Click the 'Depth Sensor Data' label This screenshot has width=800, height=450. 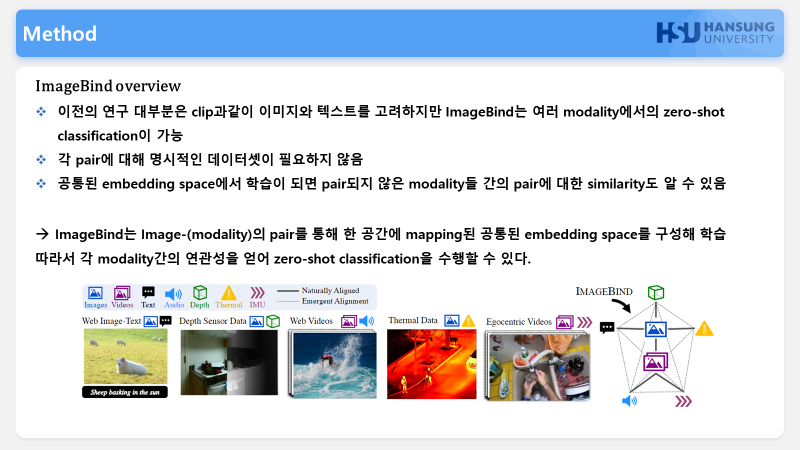point(213,321)
